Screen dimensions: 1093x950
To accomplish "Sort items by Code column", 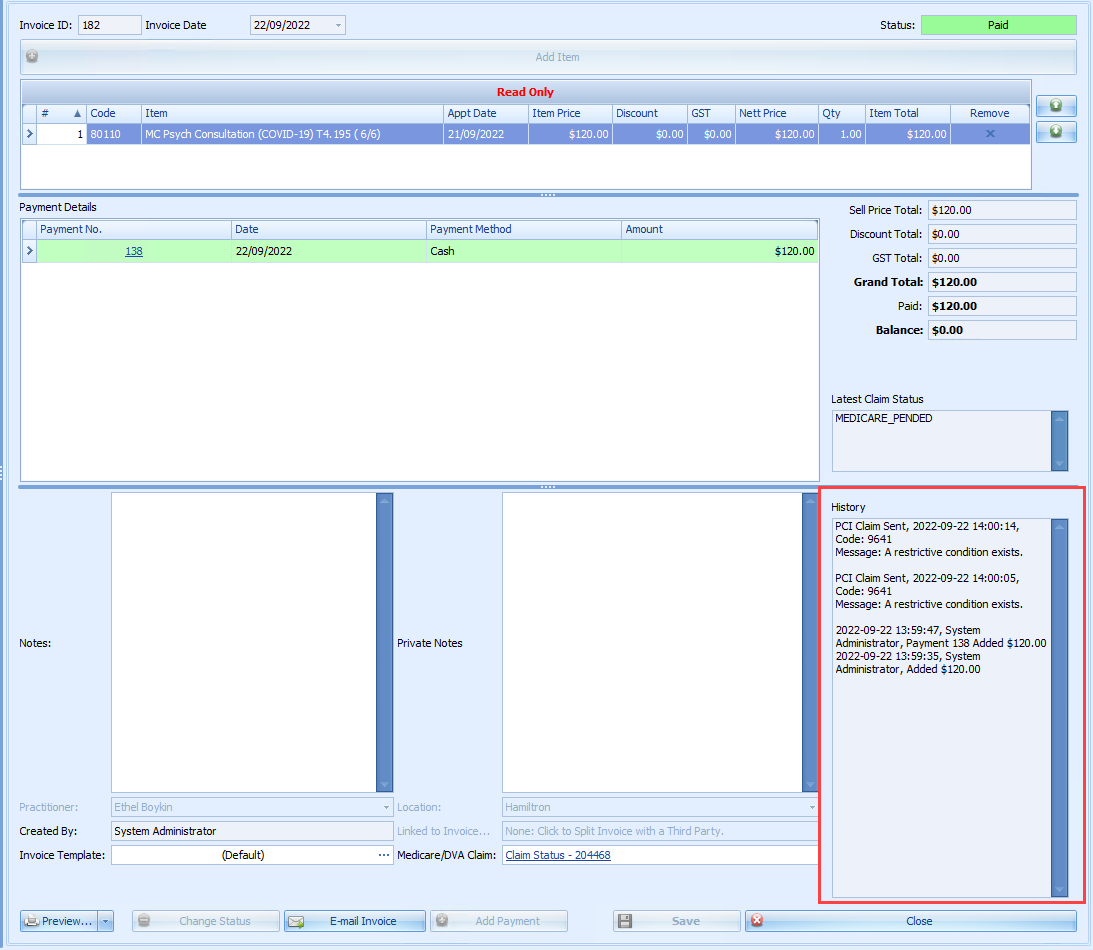I will click(114, 113).
